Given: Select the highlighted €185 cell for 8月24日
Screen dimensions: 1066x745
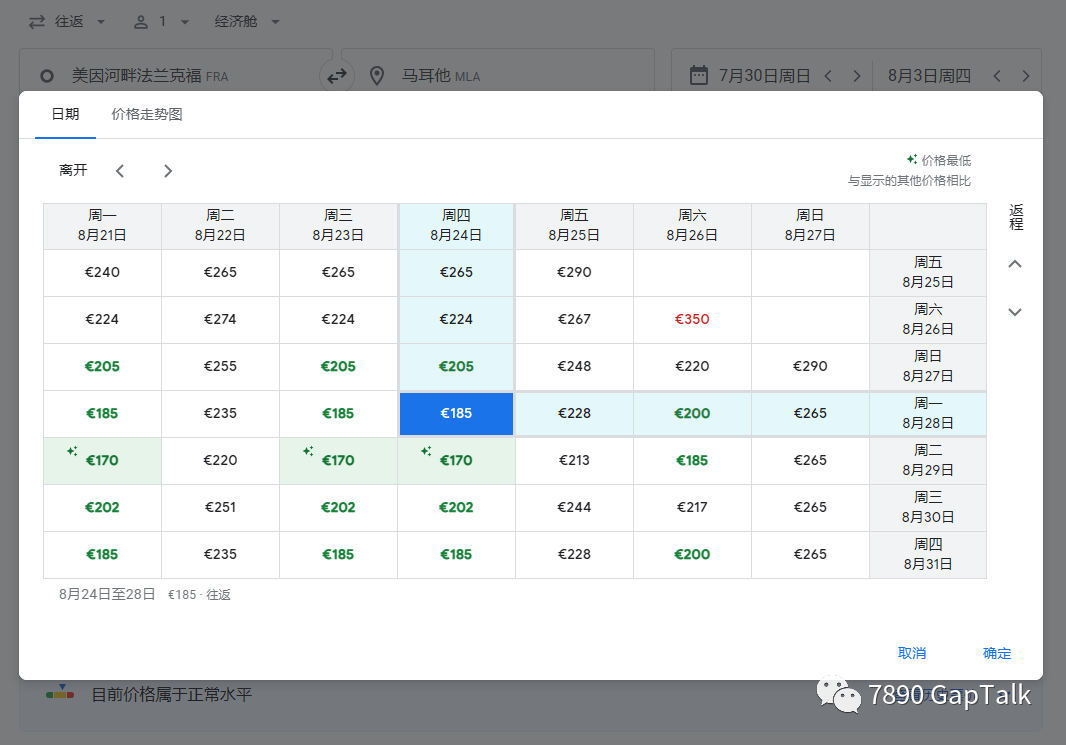Looking at the screenshot, I should [456, 413].
